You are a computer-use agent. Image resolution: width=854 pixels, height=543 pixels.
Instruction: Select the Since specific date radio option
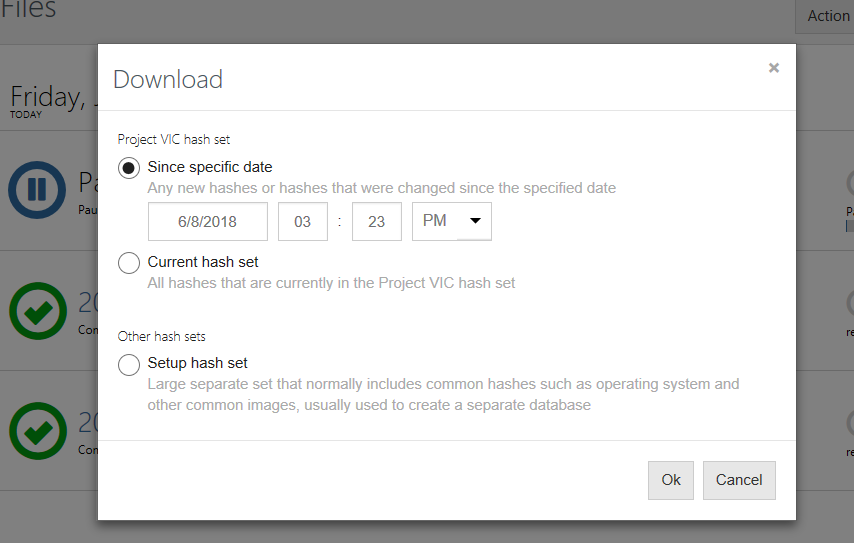(129, 168)
